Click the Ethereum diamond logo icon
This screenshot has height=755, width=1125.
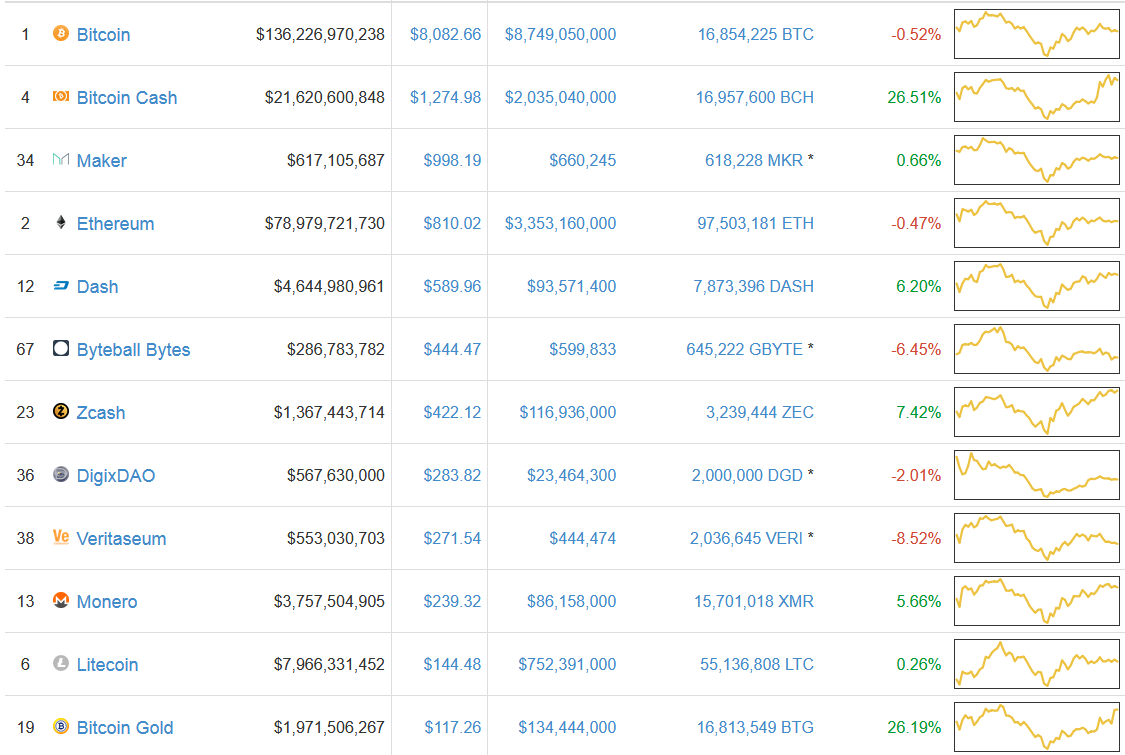coord(61,222)
